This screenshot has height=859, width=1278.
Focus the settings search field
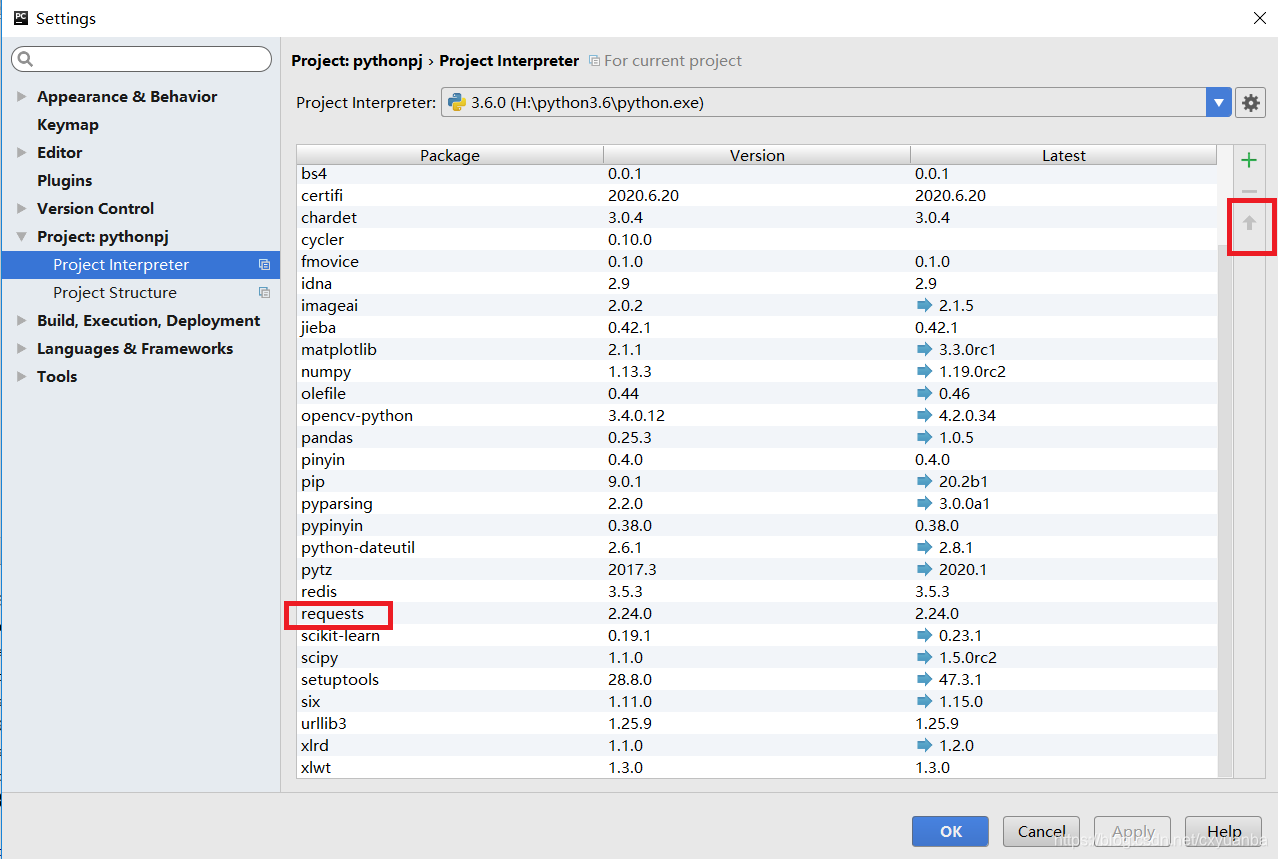coord(141,59)
